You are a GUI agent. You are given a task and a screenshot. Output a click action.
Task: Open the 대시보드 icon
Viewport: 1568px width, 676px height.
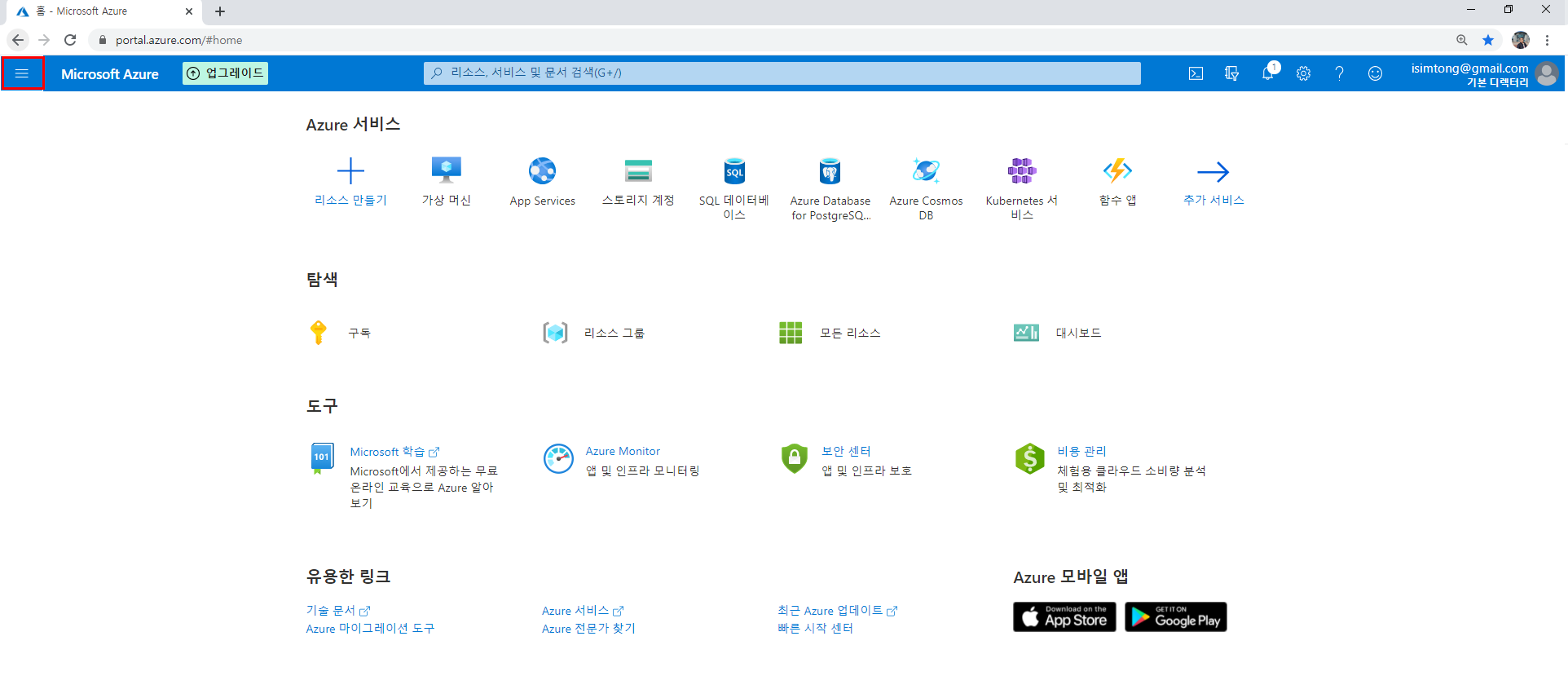(1026, 333)
